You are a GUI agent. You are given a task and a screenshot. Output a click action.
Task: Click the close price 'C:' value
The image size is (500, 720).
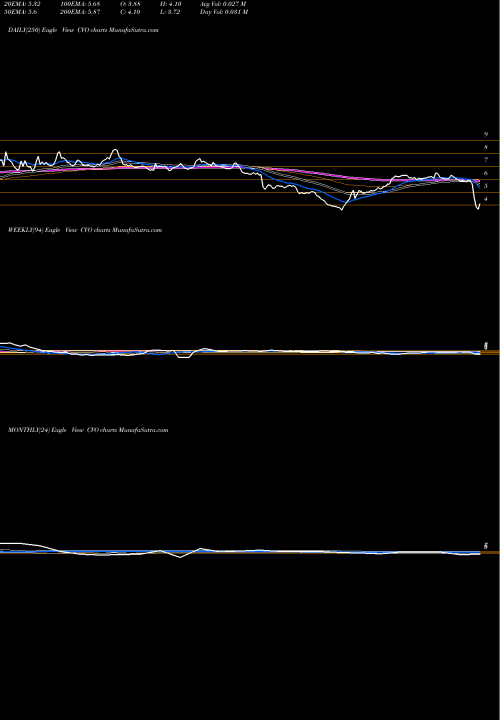pyautogui.click(x=130, y=12)
